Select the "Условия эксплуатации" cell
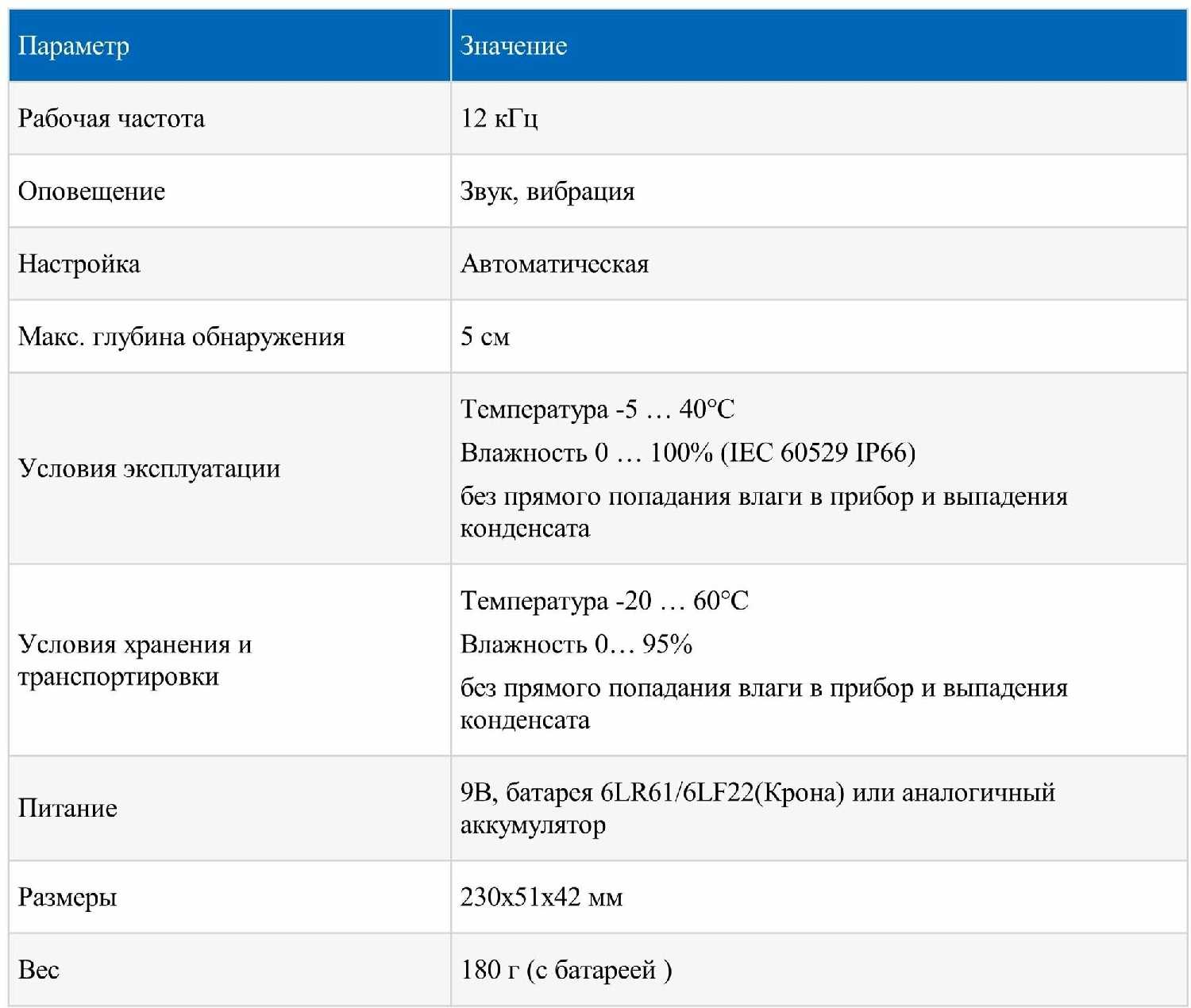Screen dimensions: 1191x1008 149,468
